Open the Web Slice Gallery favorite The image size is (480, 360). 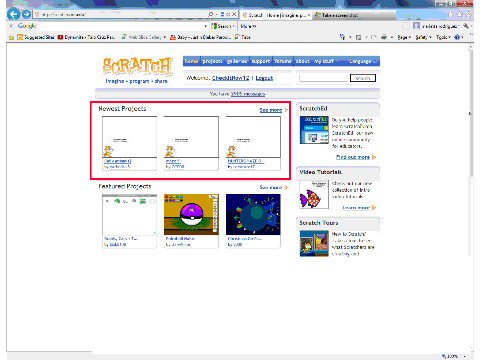click(x=144, y=37)
